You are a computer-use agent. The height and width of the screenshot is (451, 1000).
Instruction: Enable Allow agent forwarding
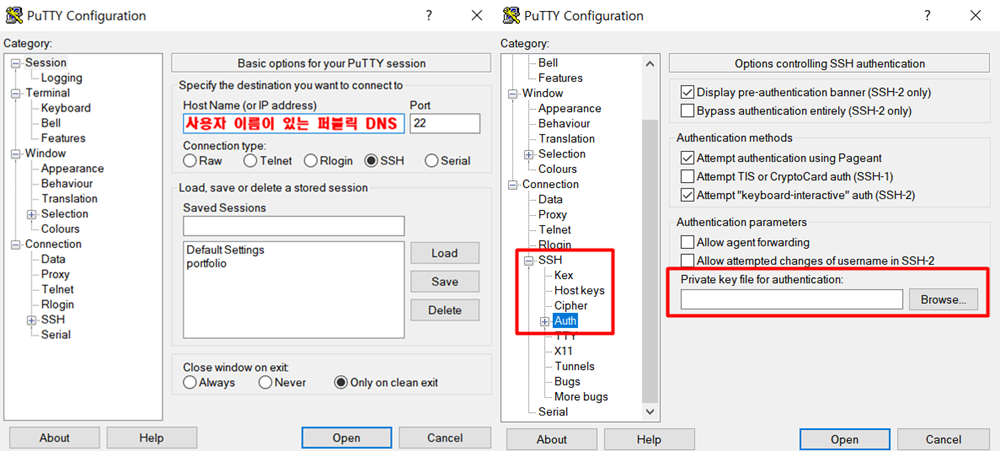click(x=688, y=242)
